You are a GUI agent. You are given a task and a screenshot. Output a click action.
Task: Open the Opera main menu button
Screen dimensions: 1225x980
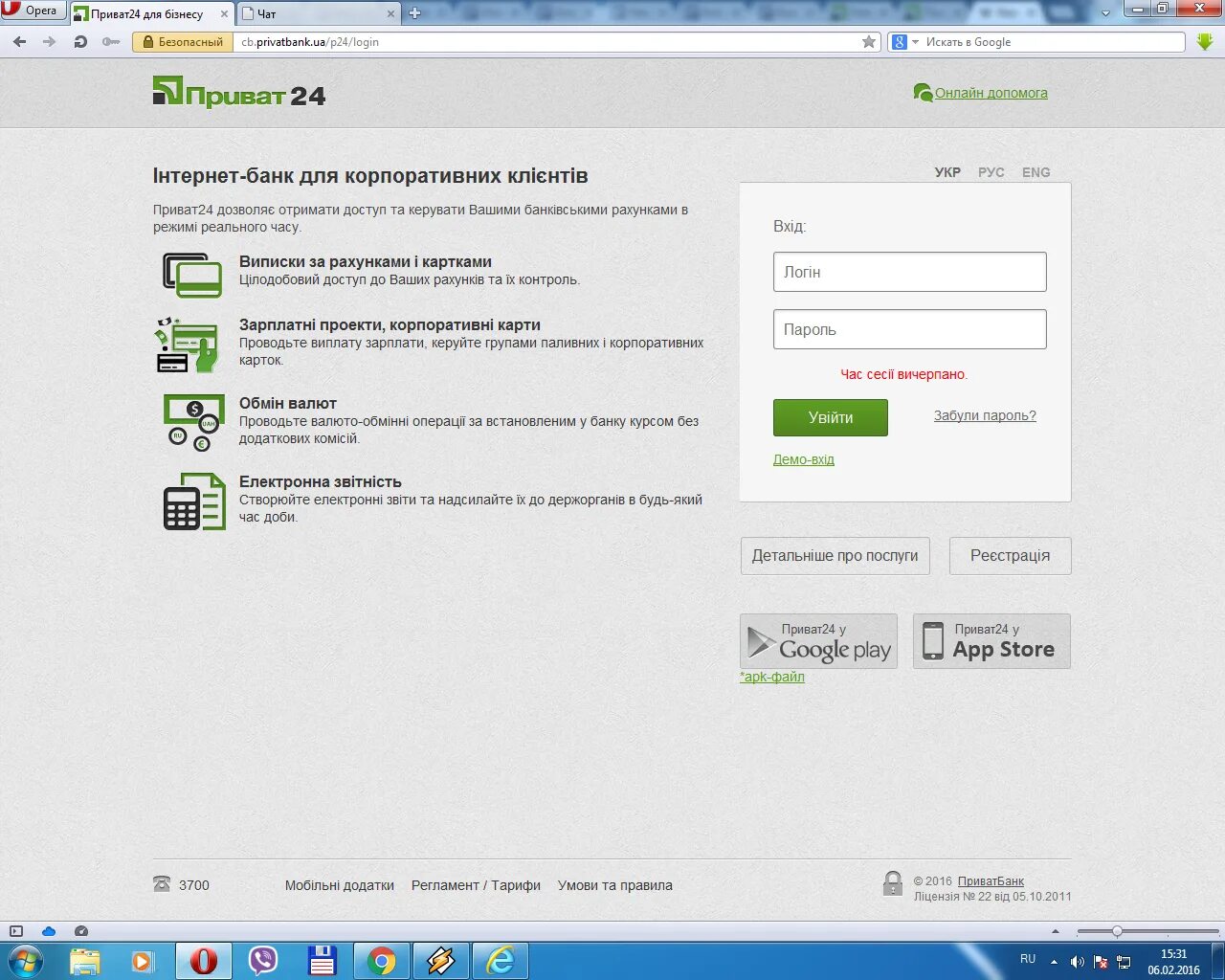coord(33,11)
